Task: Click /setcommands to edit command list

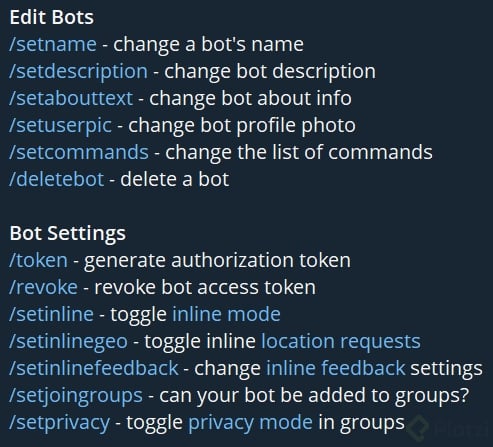Action: pyautogui.click(x=79, y=152)
